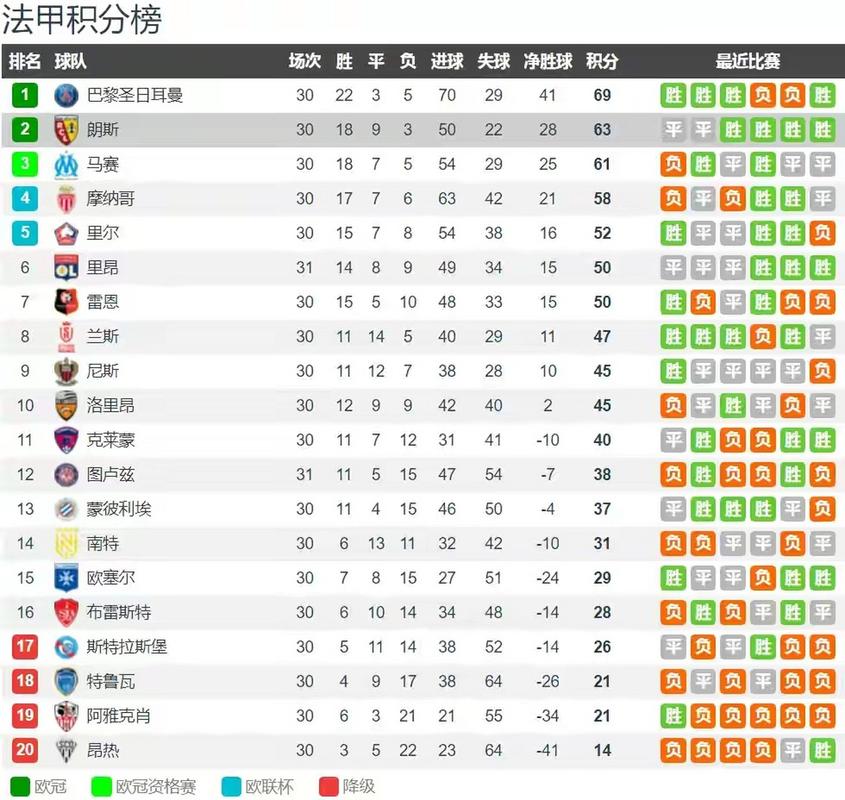Click the Paris Saint-Germain club crest
Image resolution: width=845 pixels, height=800 pixels.
point(66,95)
